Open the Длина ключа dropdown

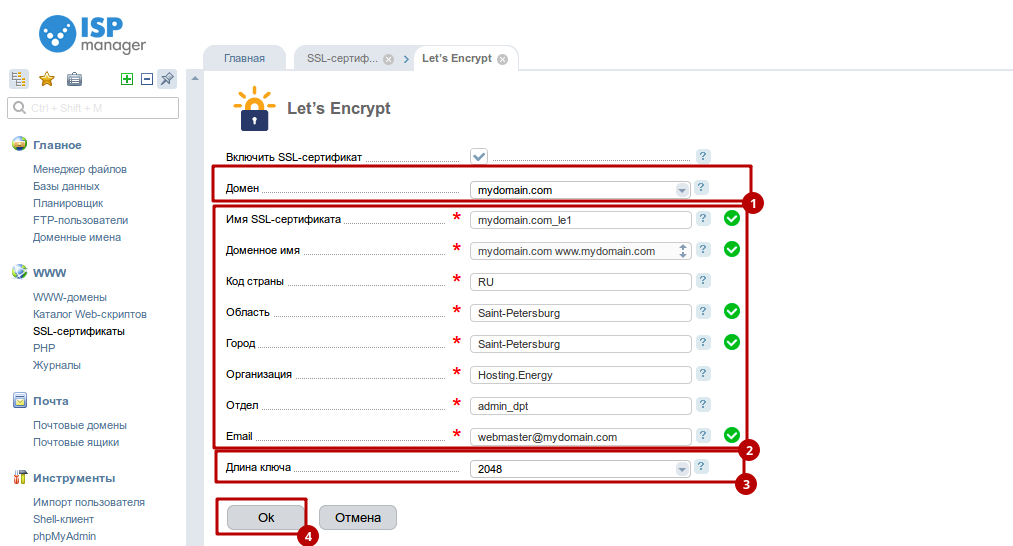(682, 469)
